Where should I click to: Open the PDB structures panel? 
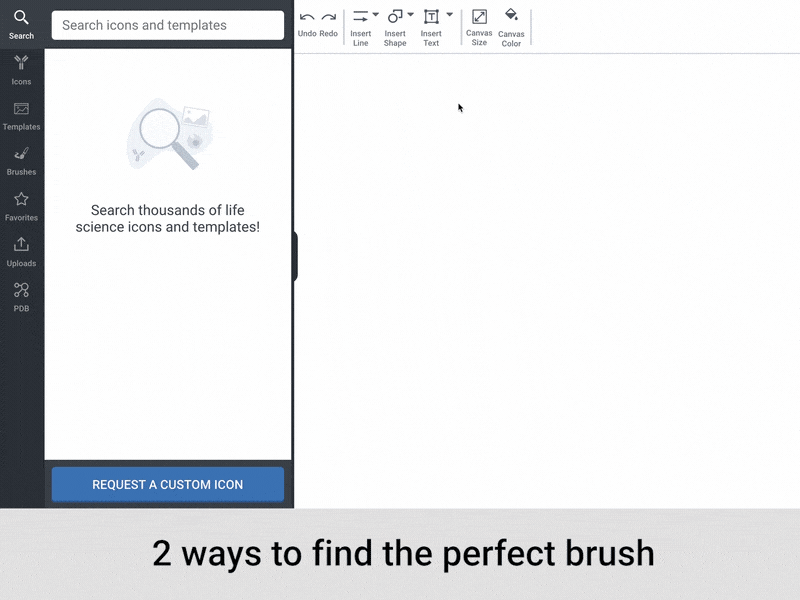click(x=21, y=296)
